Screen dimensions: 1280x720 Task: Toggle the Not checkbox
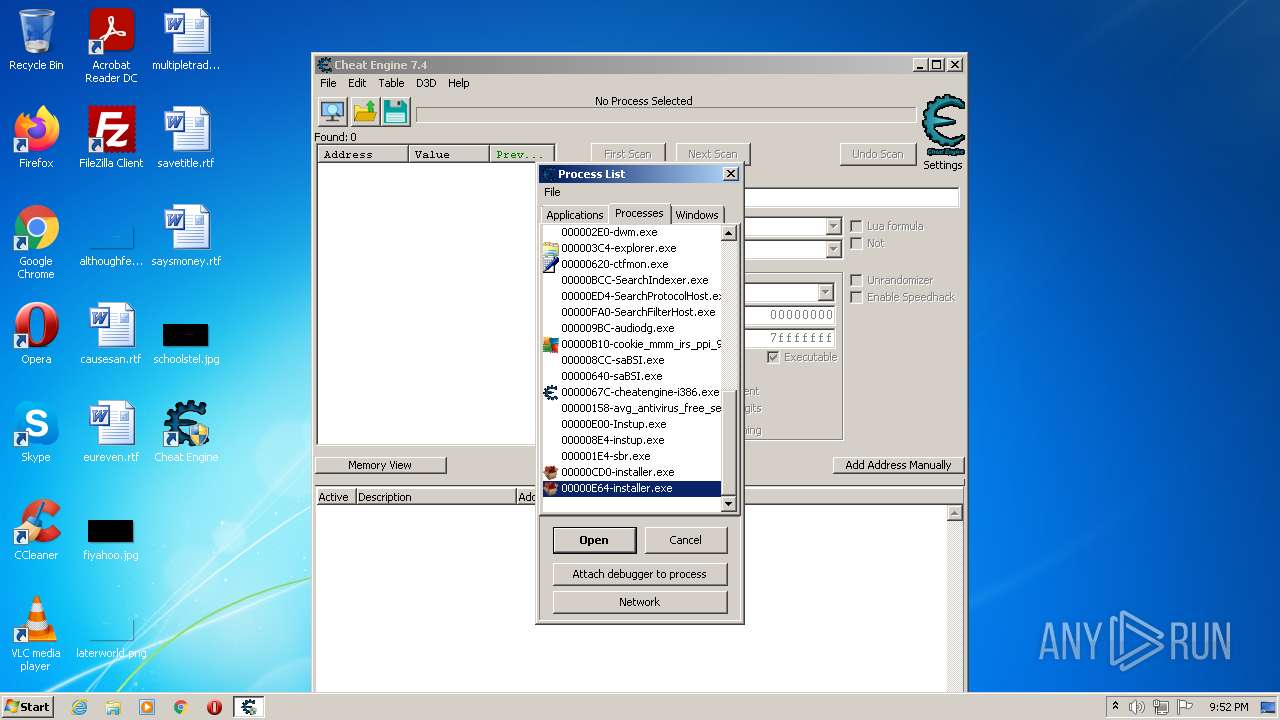(856, 243)
